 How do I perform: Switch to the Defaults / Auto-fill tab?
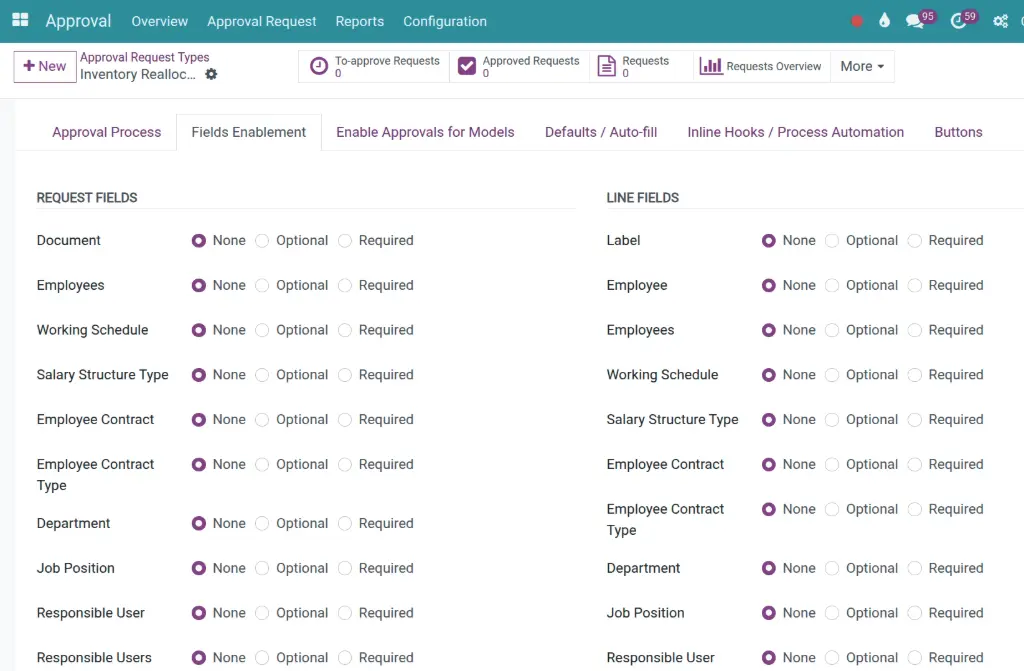[601, 132]
